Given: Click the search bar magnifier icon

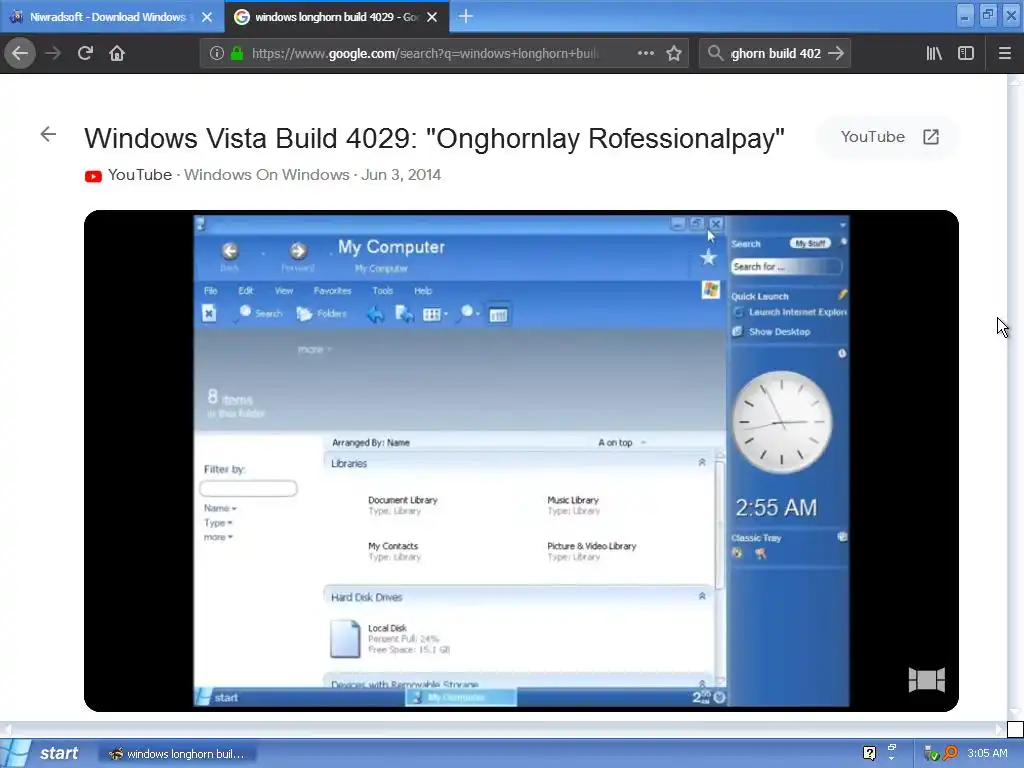Looking at the screenshot, I should click(715, 54).
